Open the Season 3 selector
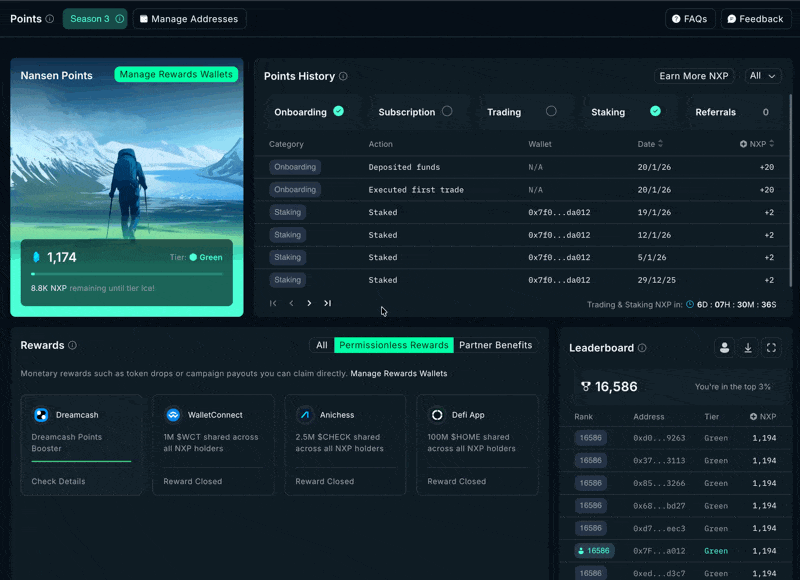This screenshot has height=580, width=800. 94,19
